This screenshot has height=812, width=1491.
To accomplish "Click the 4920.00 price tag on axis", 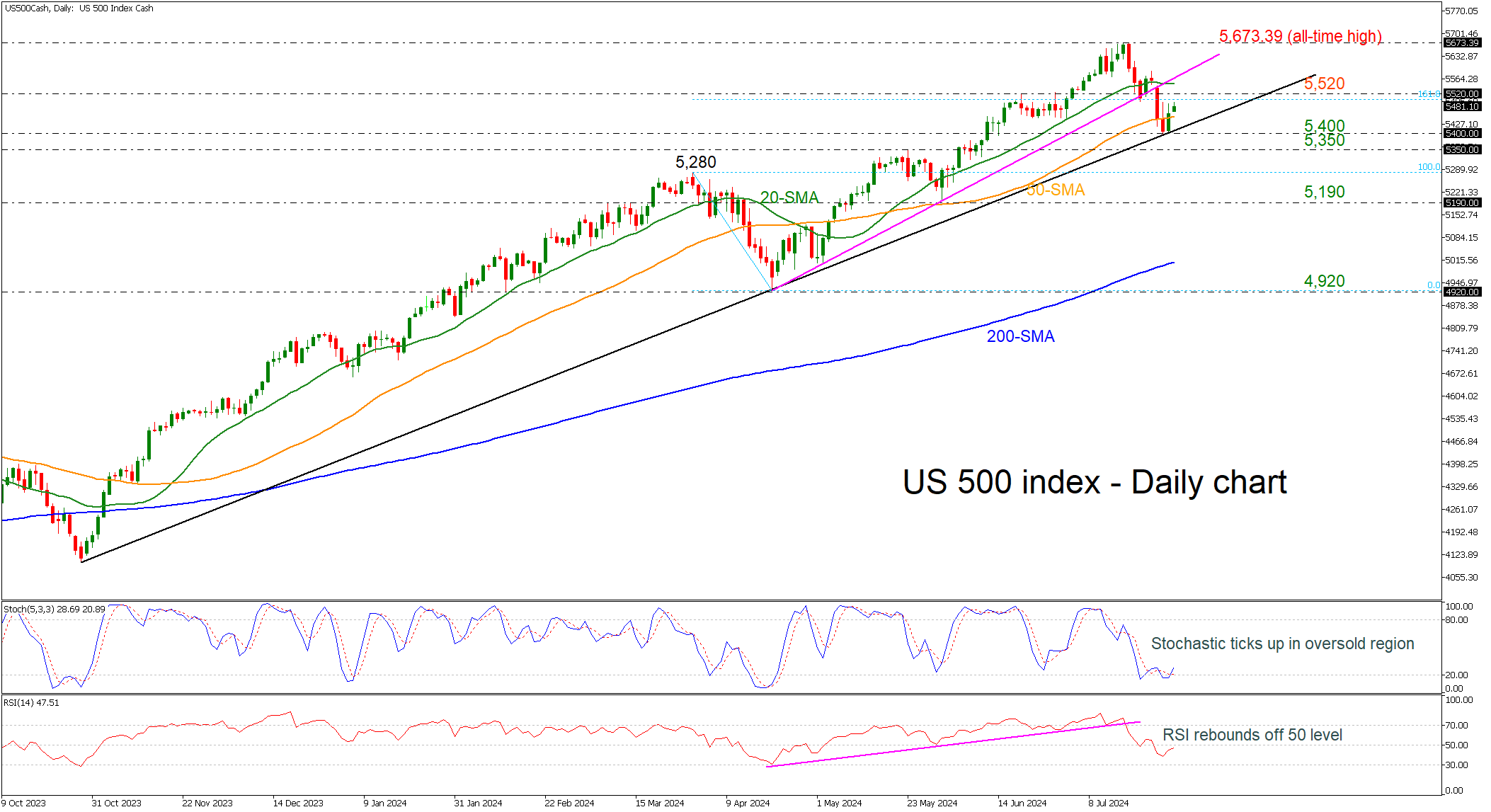I will (x=1461, y=292).
